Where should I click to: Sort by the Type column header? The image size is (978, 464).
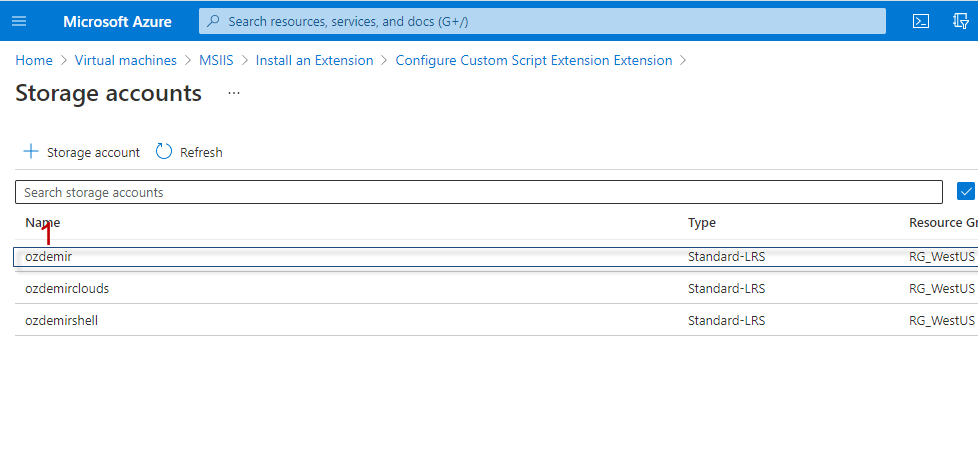click(x=702, y=223)
